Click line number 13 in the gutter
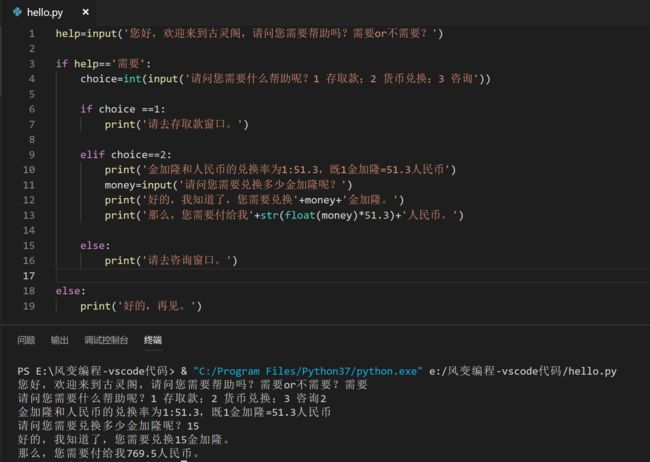The image size is (650, 462). coord(29,215)
